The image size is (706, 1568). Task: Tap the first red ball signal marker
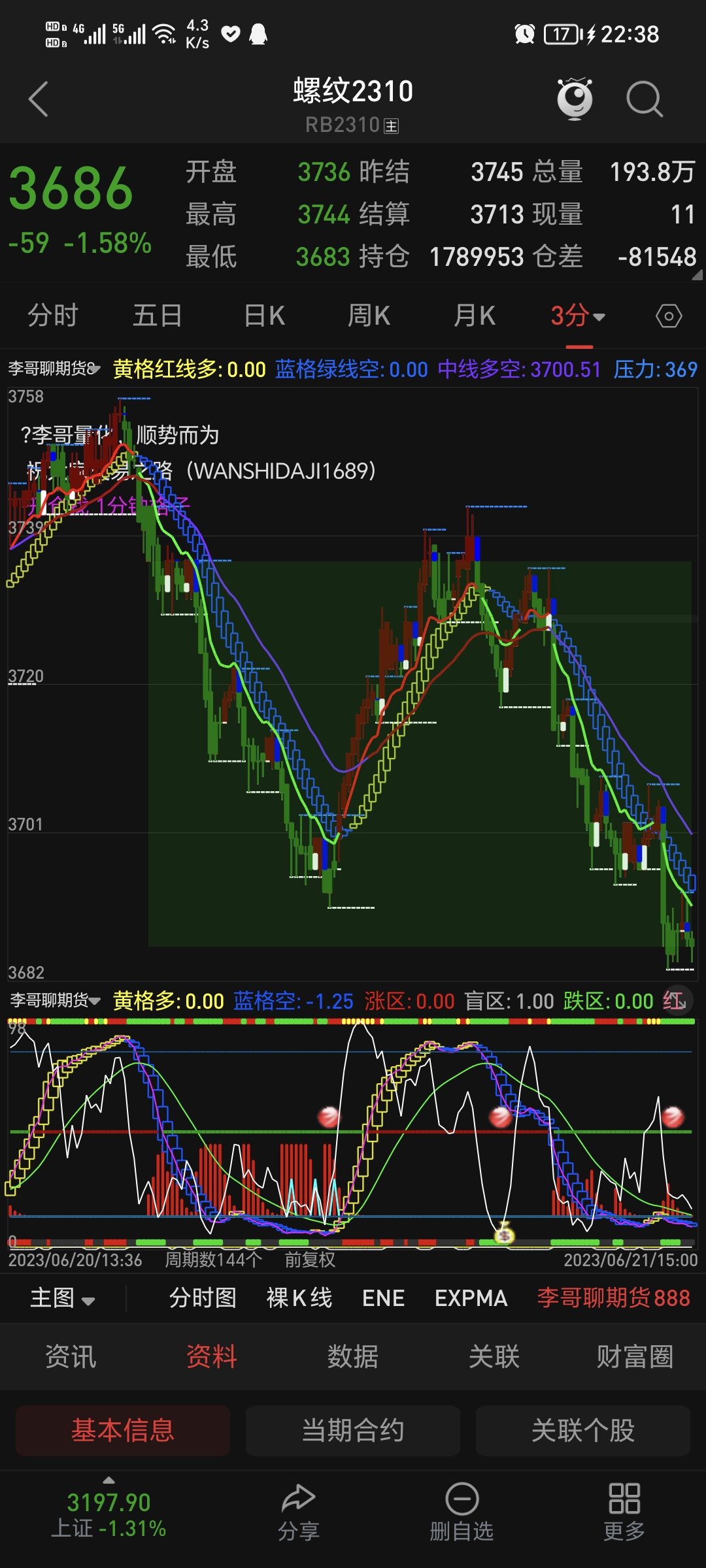329,1117
